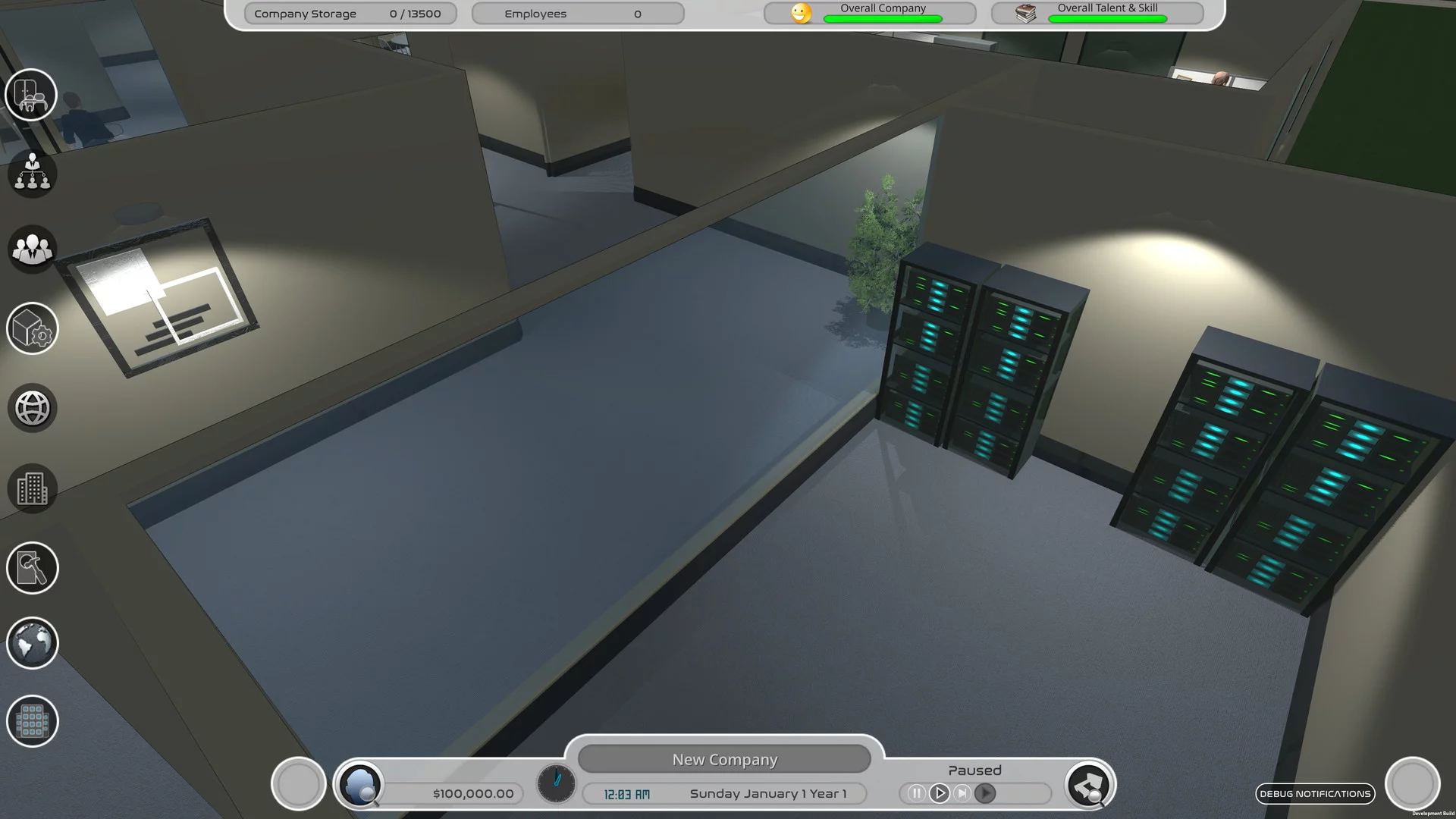Open Debug Notifications
This screenshot has width=1456, height=819.
pos(1315,794)
